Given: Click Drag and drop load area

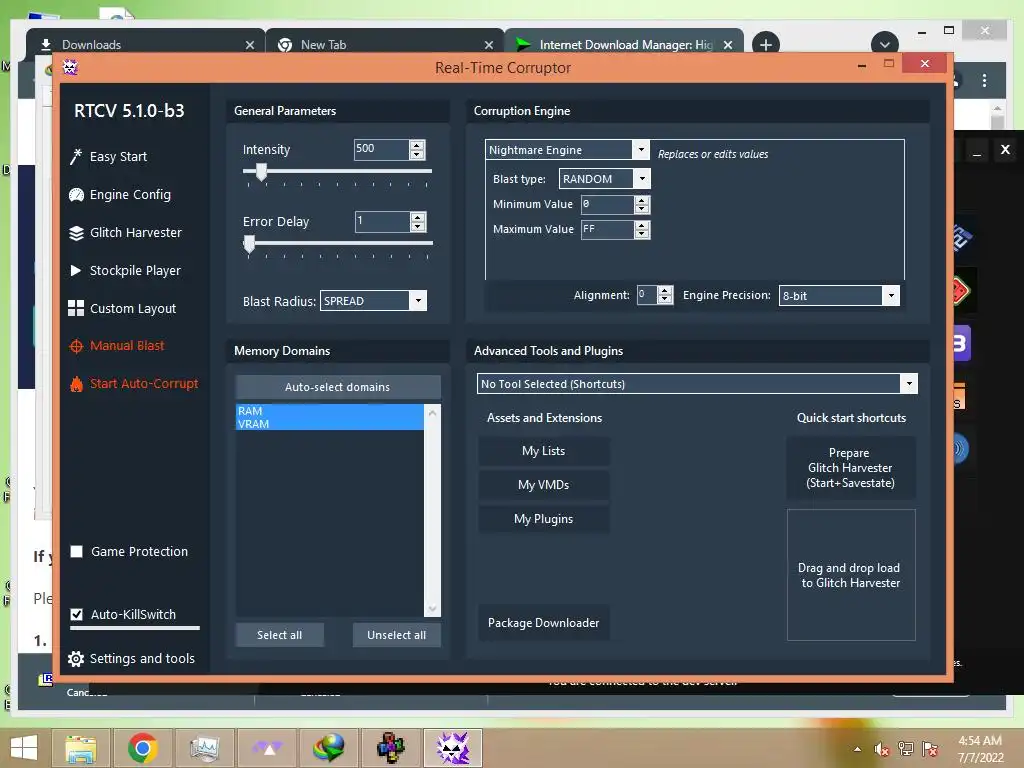Looking at the screenshot, I should pyautogui.click(x=851, y=575).
